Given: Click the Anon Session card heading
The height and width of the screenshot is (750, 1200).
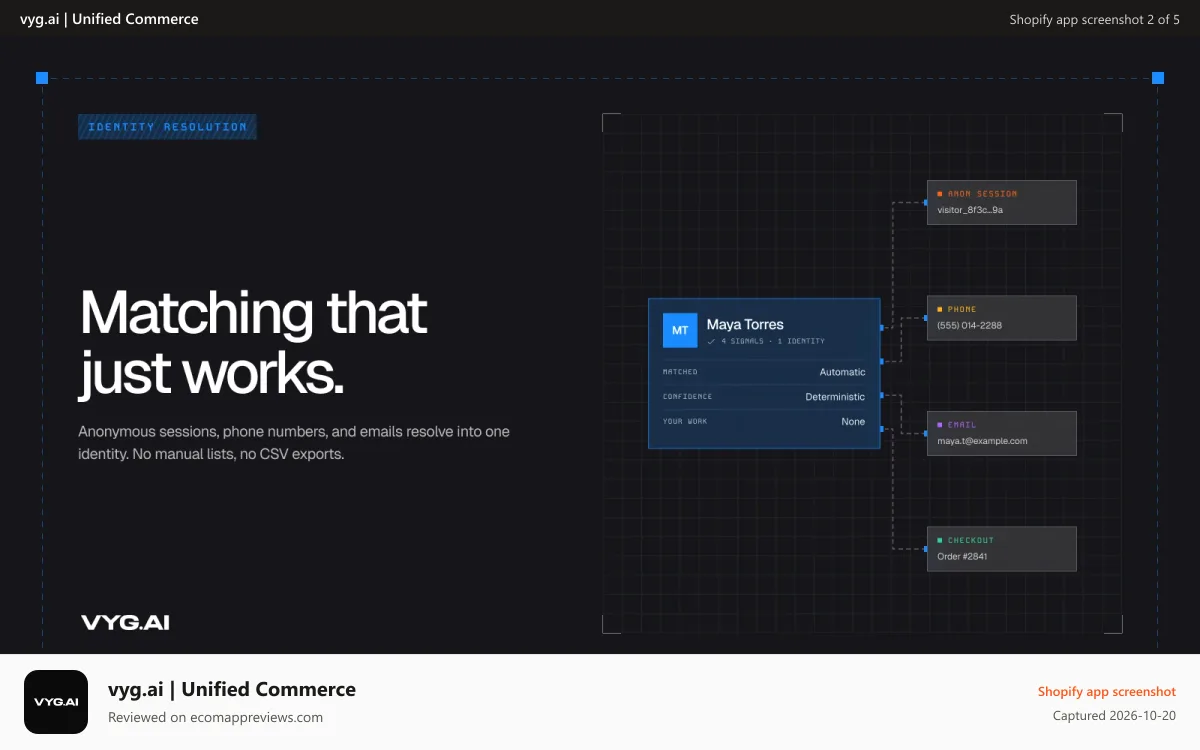Looking at the screenshot, I should (982, 194).
